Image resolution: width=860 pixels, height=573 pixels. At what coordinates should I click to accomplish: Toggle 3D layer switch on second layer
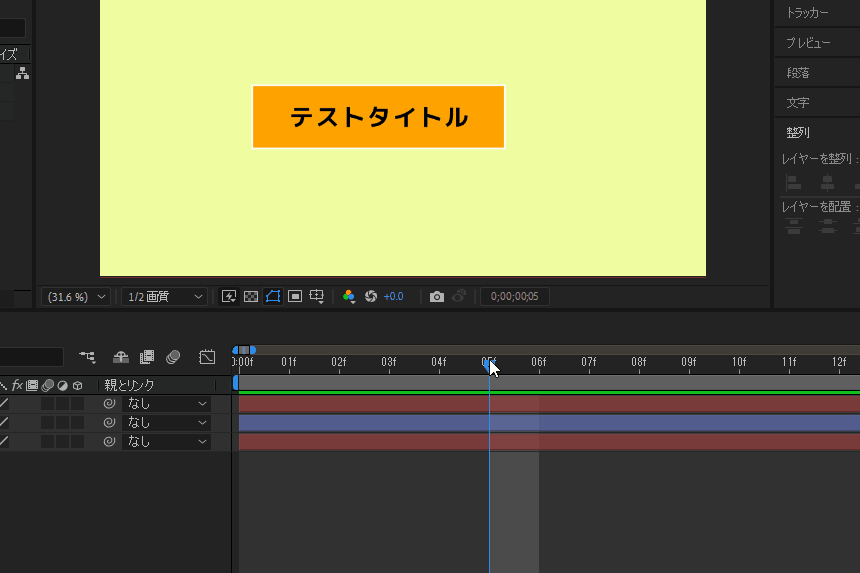pyautogui.click(x=77, y=423)
